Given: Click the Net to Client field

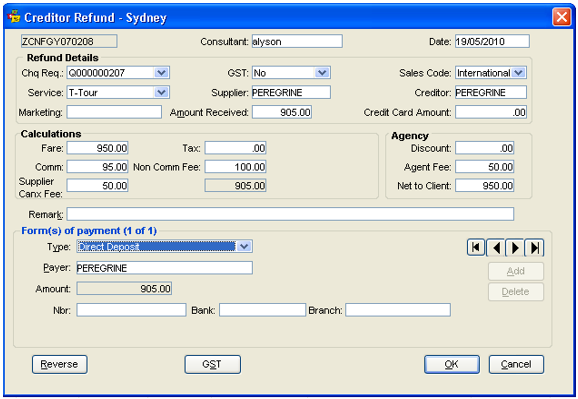Looking at the screenshot, I should tap(484, 185).
